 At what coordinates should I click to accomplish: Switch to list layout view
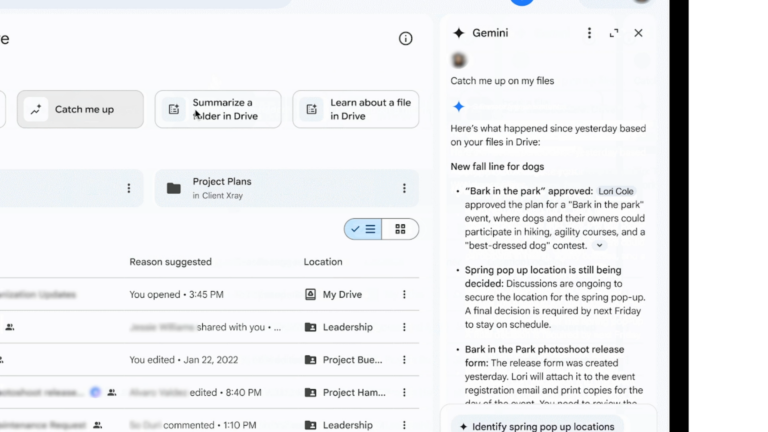click(x=363, y=229)
